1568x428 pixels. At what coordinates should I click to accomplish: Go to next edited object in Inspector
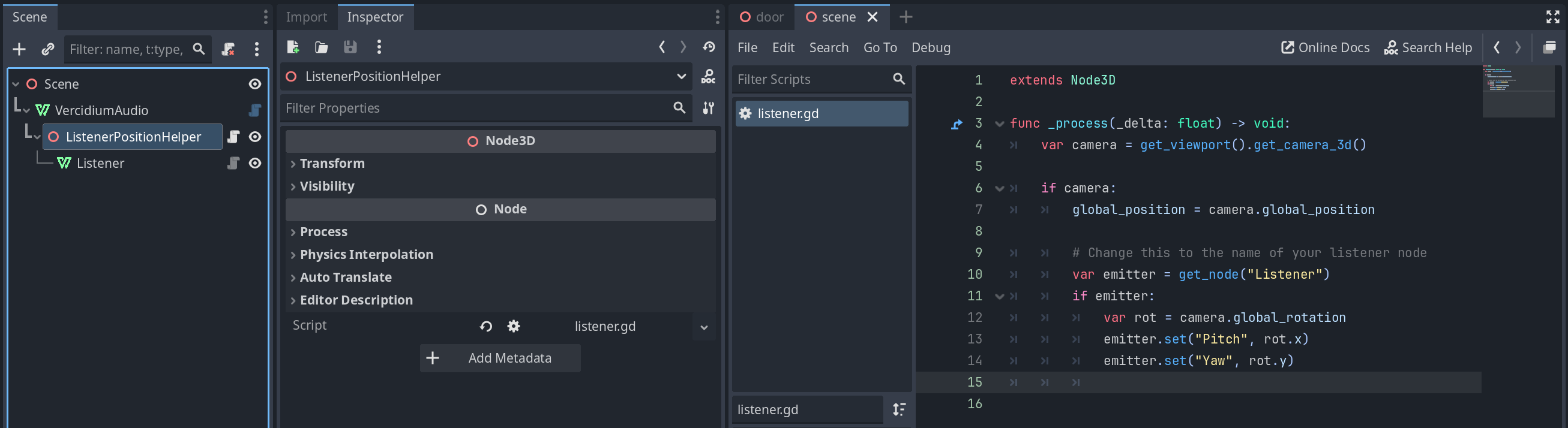pyautogui.click(x=683, y=47)
